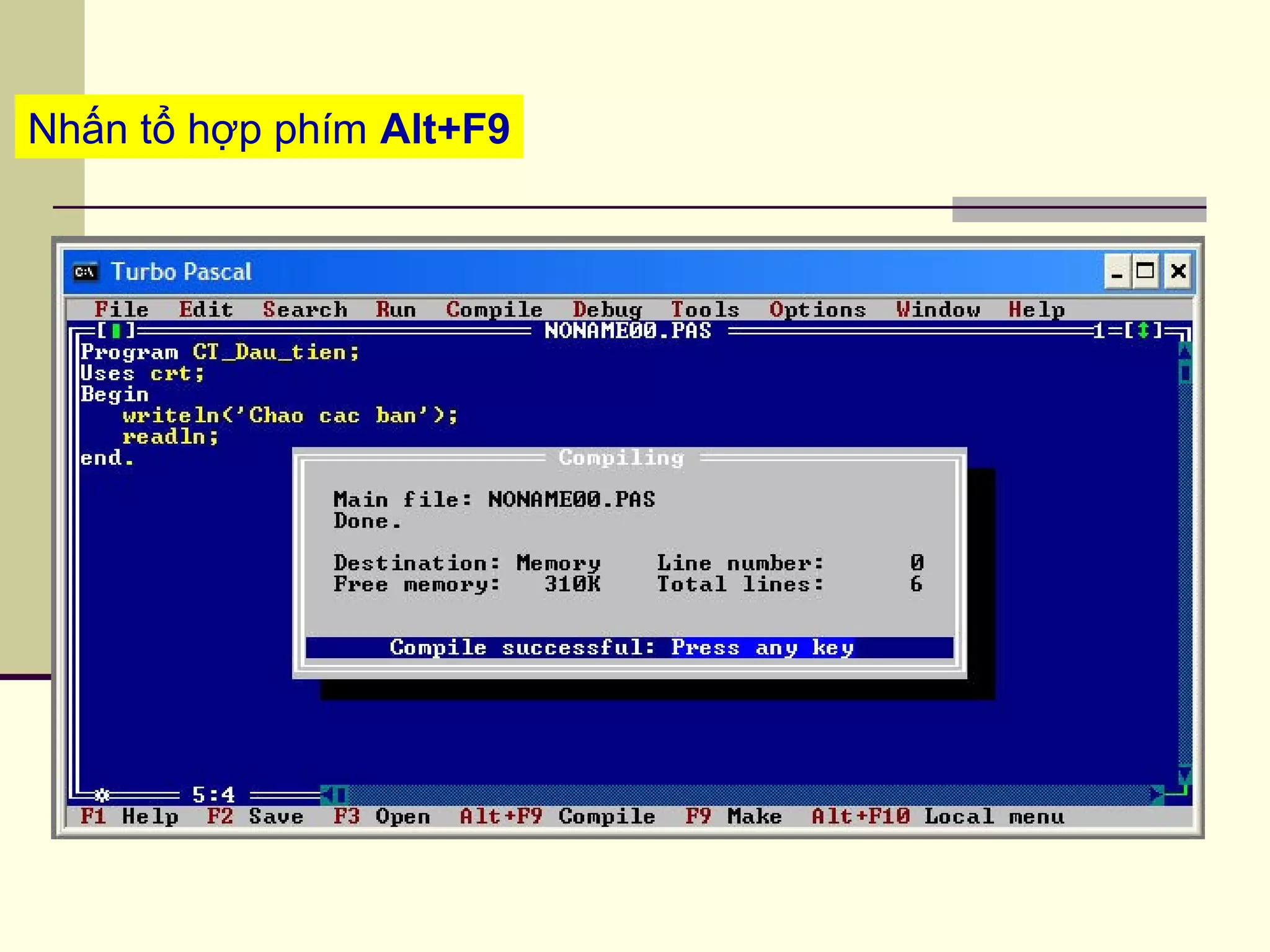Image resolution: width=1270 pixels, height=952 pixels.
Task: Click F9 Make in status bar
Action: pyautogui.click(x=734, y=816)
